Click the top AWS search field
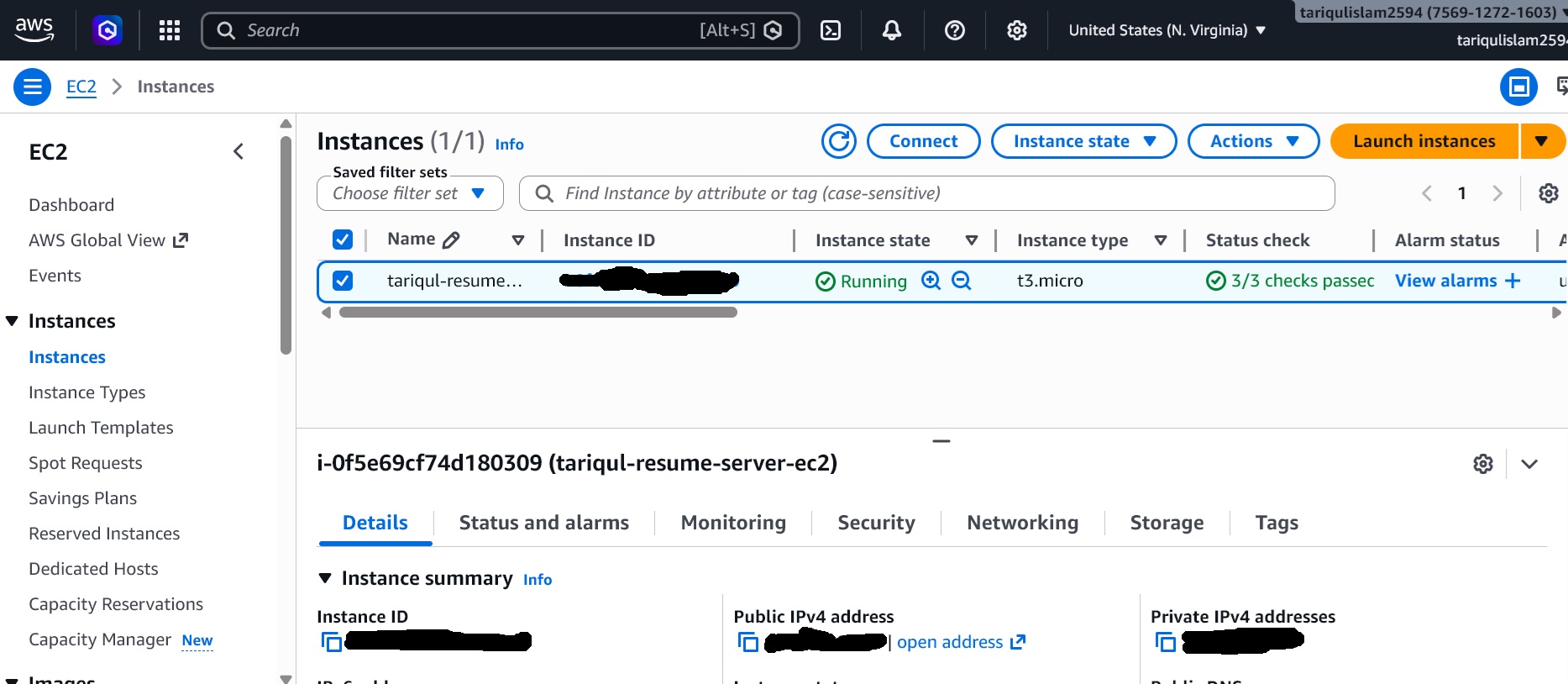This screenshot has height=684, width=1568. (x=501, y=30)
